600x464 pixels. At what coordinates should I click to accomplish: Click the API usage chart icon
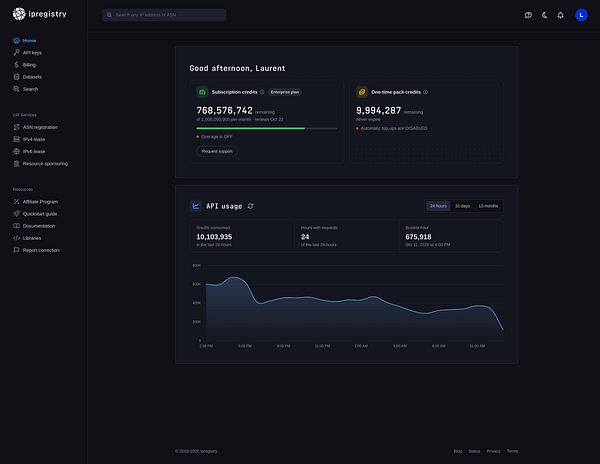click(196, 206)
